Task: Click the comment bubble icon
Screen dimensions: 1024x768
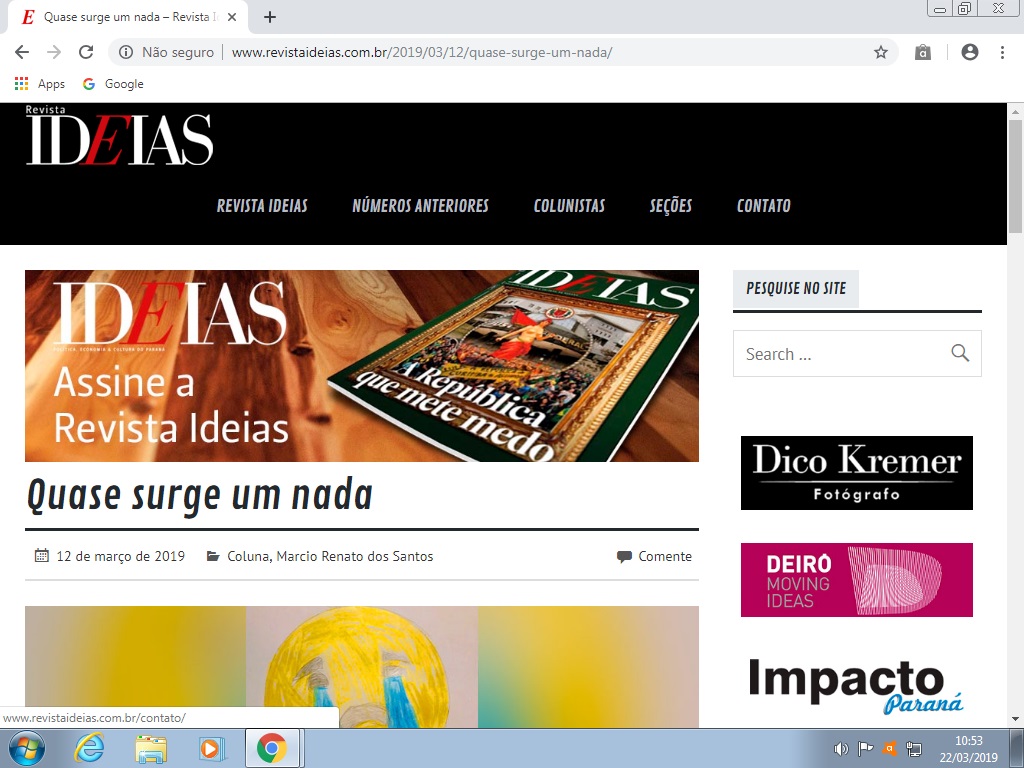Action: click(x=624, y=556)
